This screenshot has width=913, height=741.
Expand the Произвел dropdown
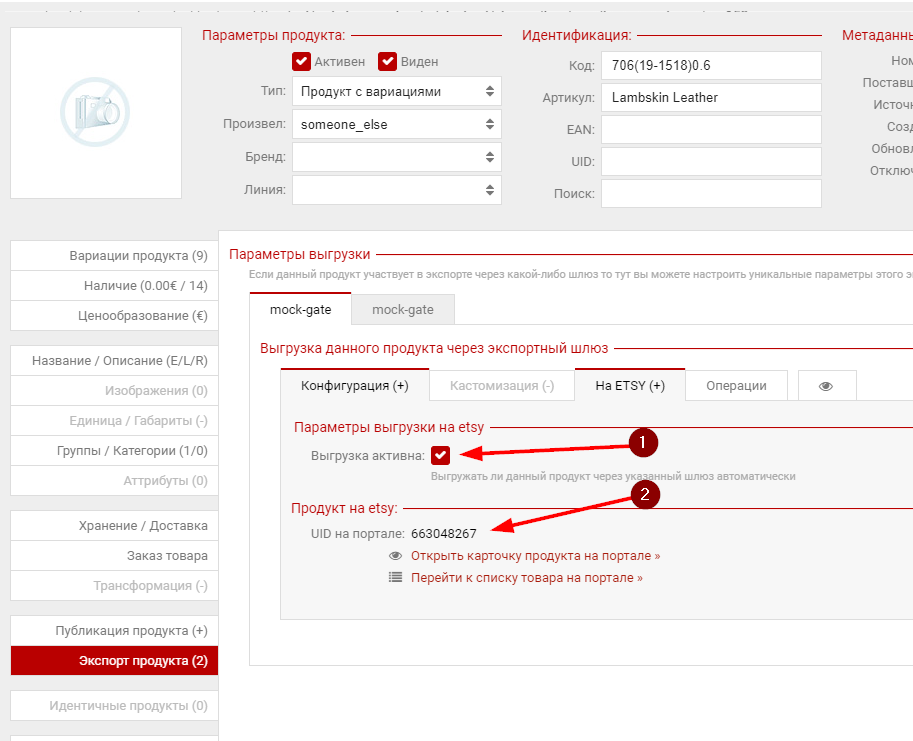396,125
